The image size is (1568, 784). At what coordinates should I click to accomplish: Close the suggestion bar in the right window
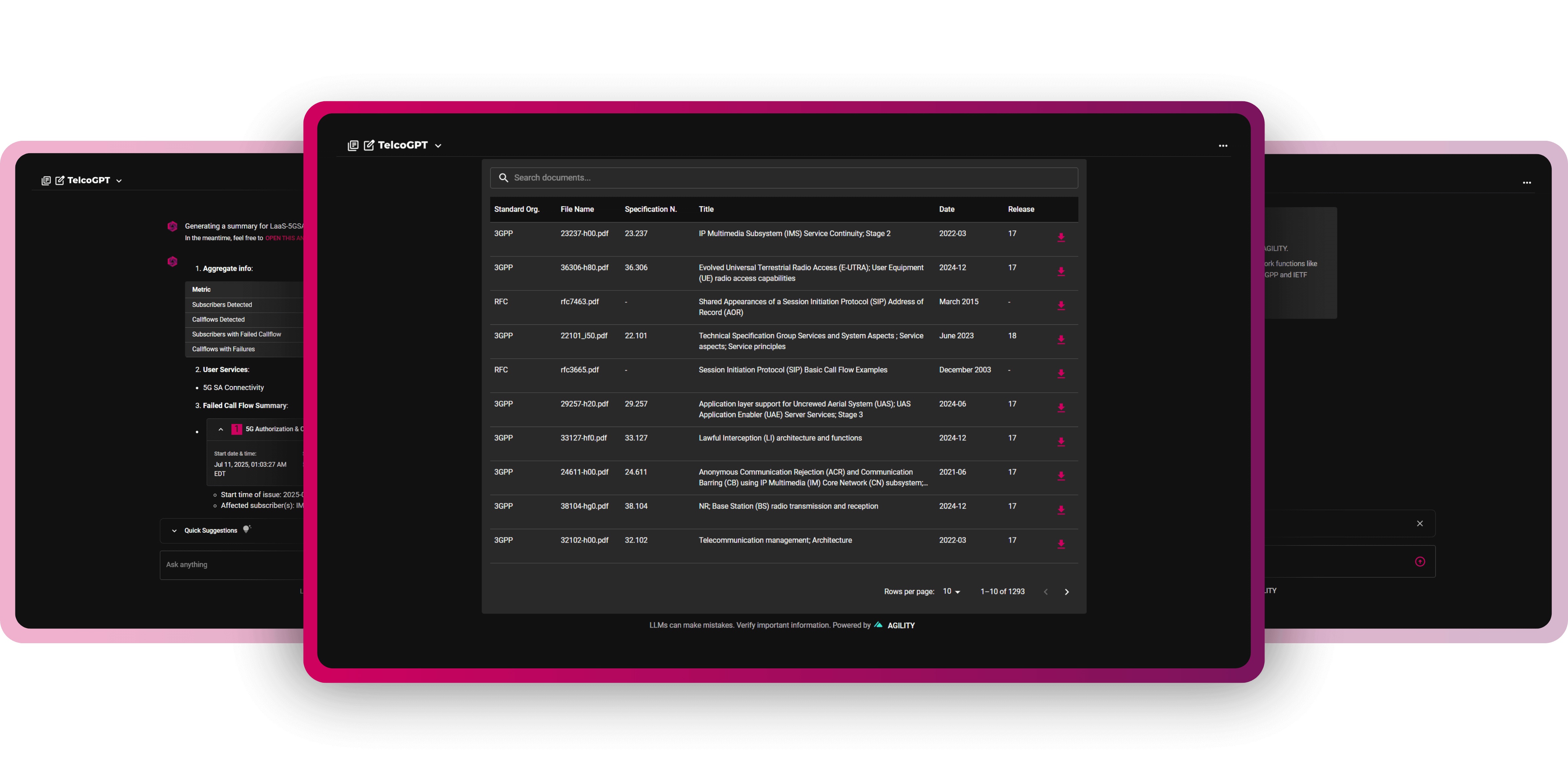(x=1420, y=523)
